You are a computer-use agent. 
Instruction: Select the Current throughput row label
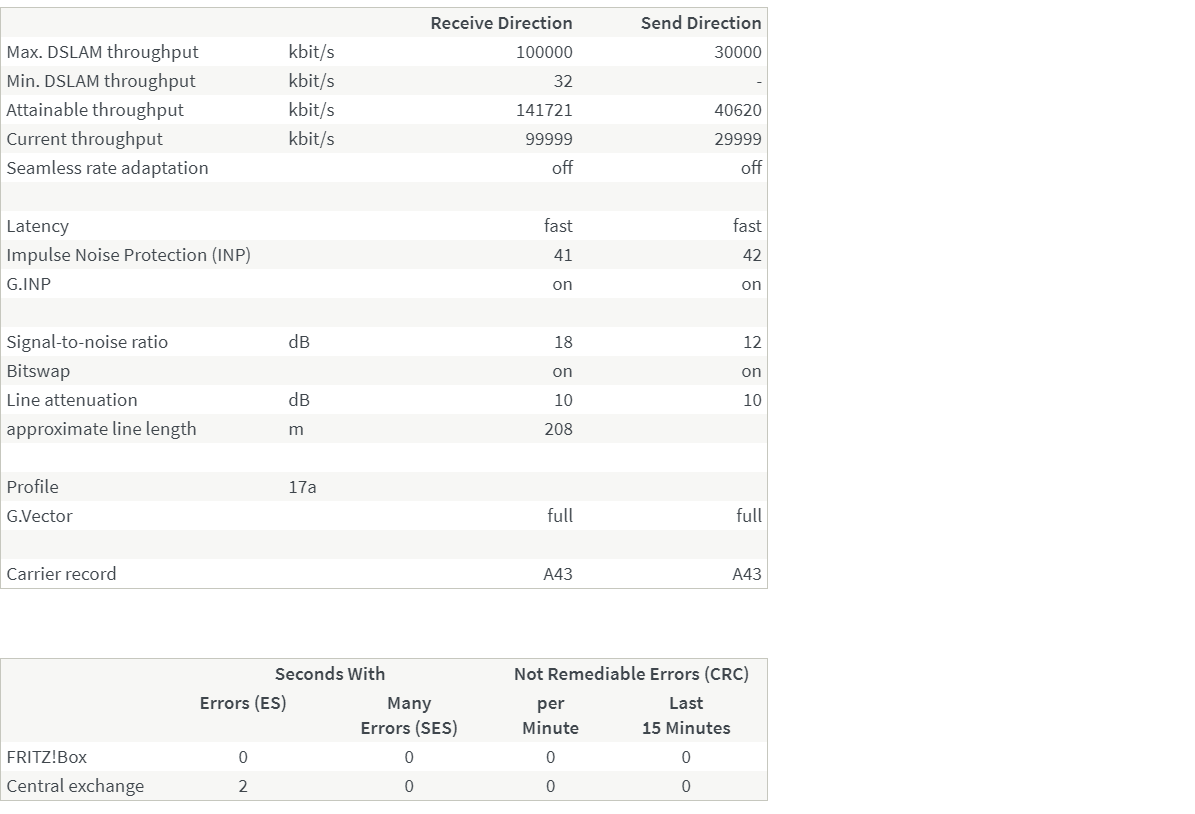(x=84, y=139)
